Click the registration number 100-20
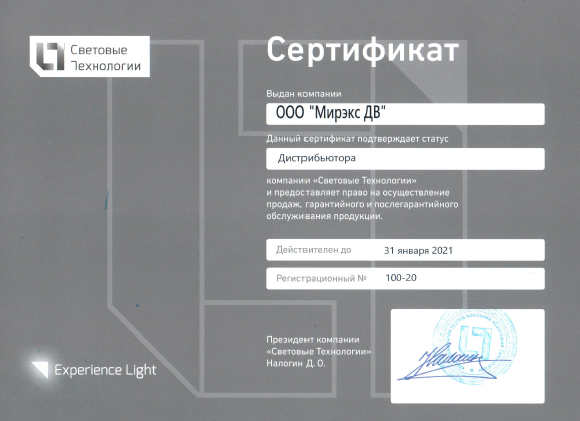The image size is (580, 421). (401, 278)
